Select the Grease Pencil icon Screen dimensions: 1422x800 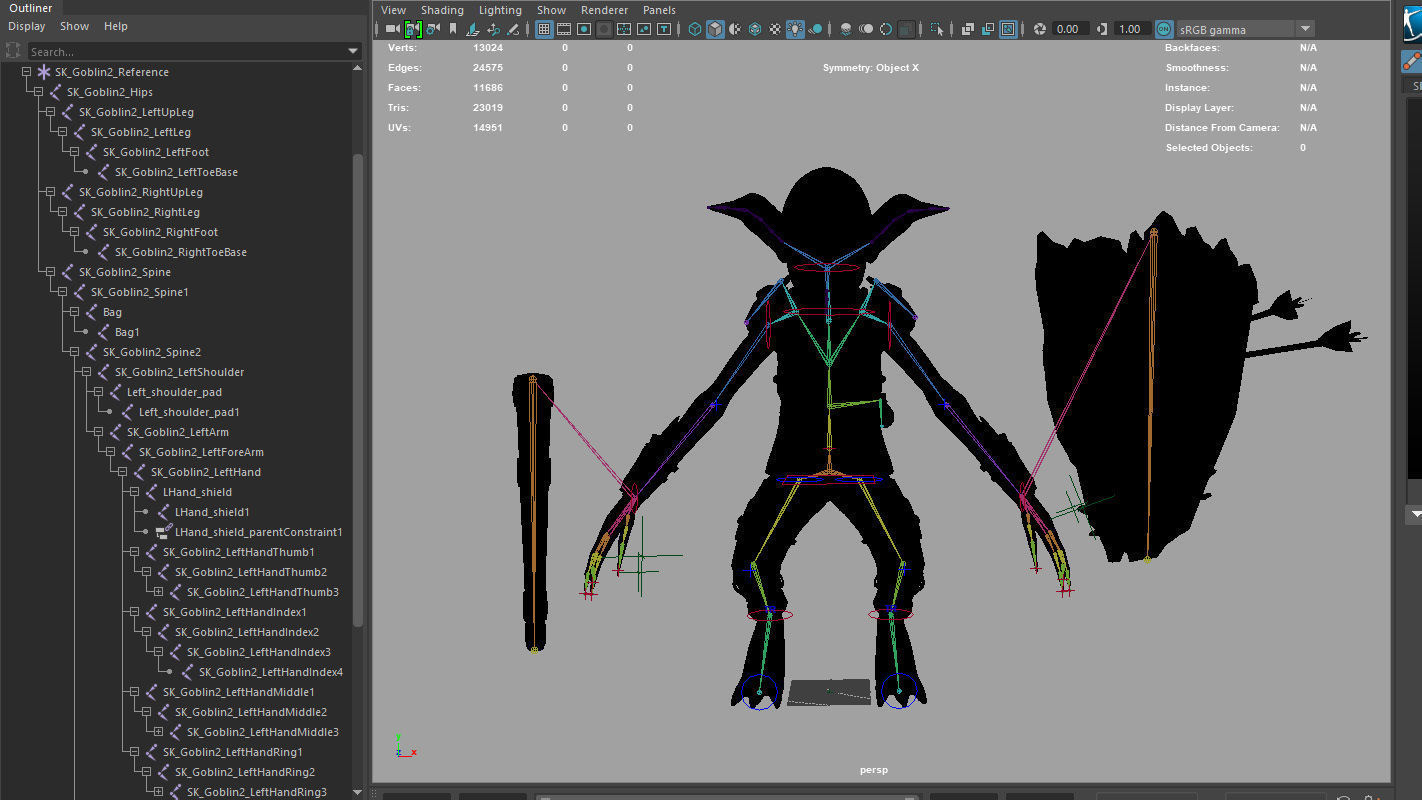click(x=513, y=29)
